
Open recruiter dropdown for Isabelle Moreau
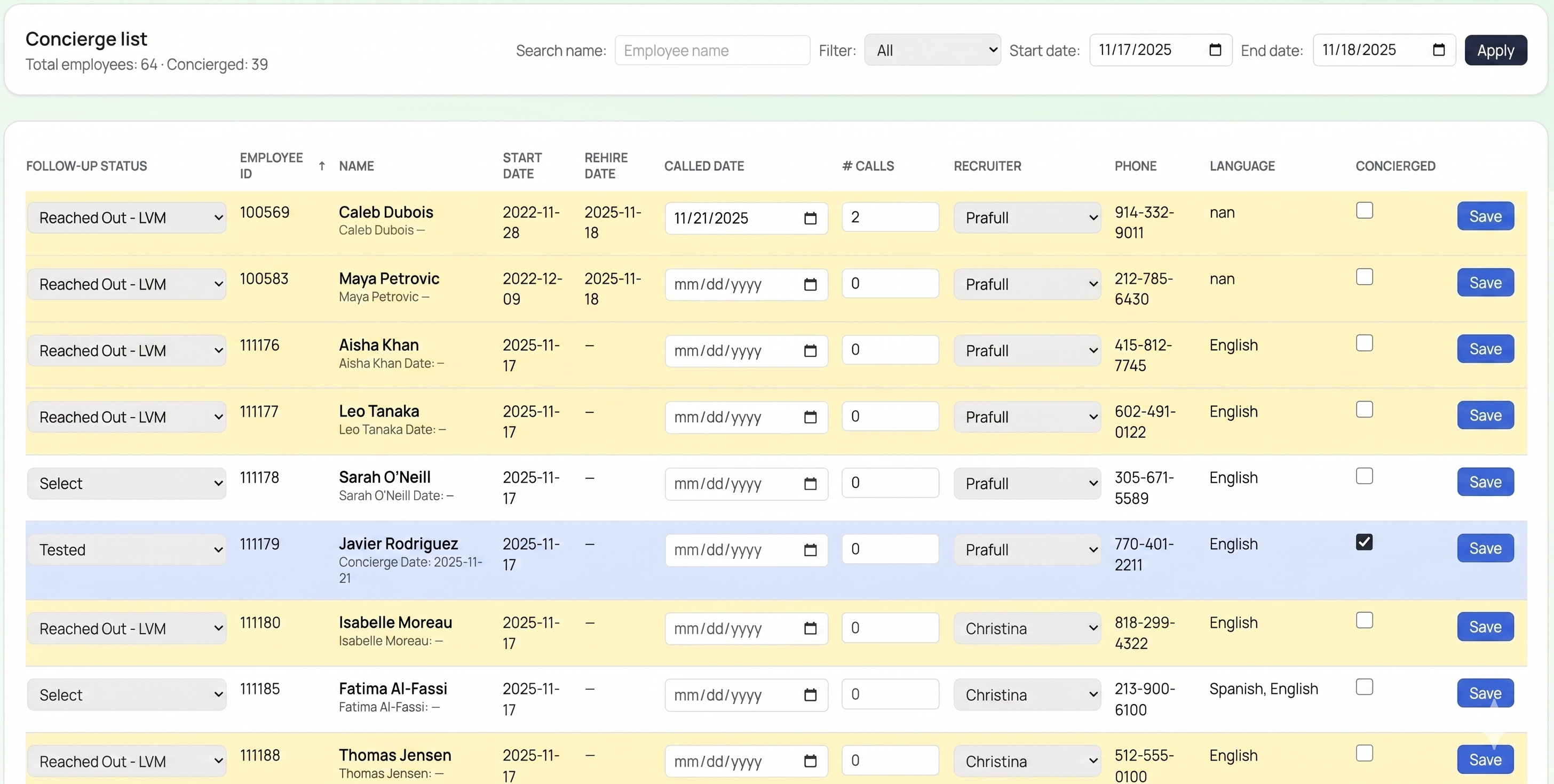click(1027, 628)
